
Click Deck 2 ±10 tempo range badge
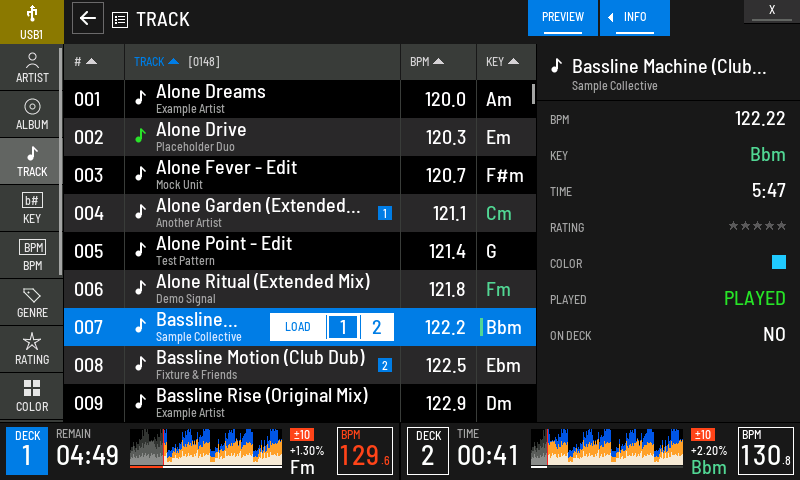(703, 435)
